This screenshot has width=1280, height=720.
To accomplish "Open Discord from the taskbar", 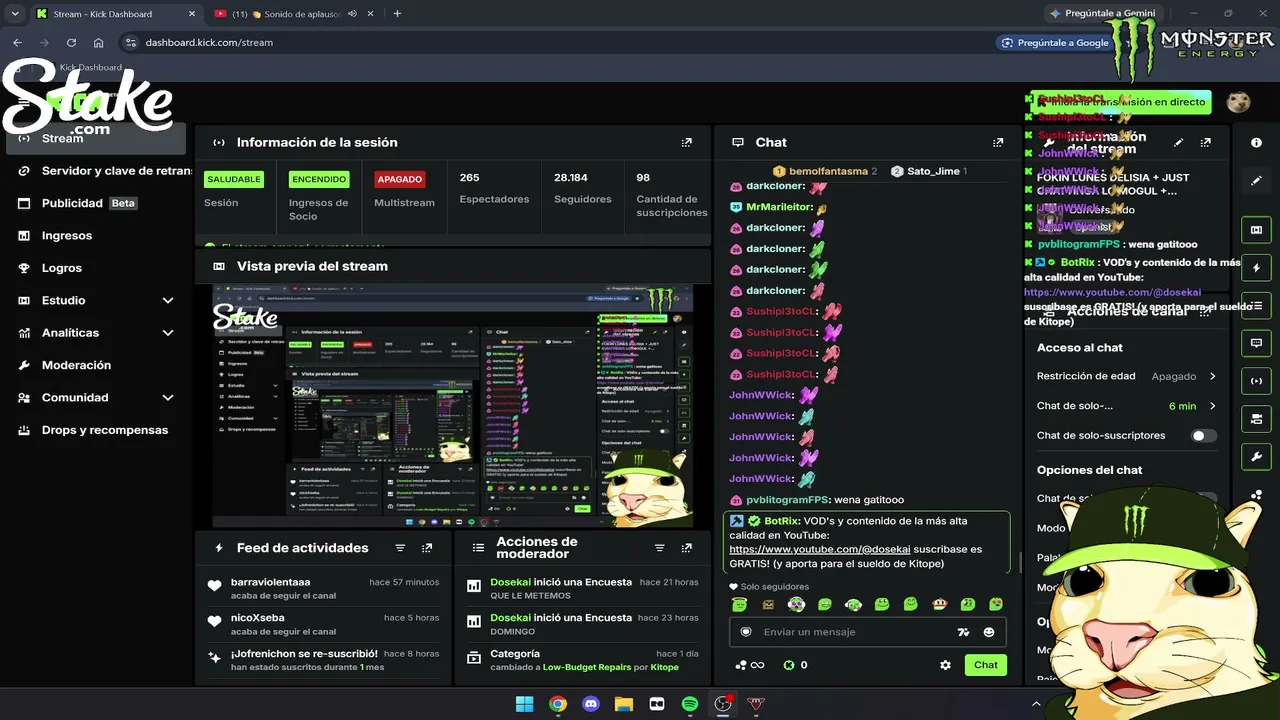I will [591, 704].
